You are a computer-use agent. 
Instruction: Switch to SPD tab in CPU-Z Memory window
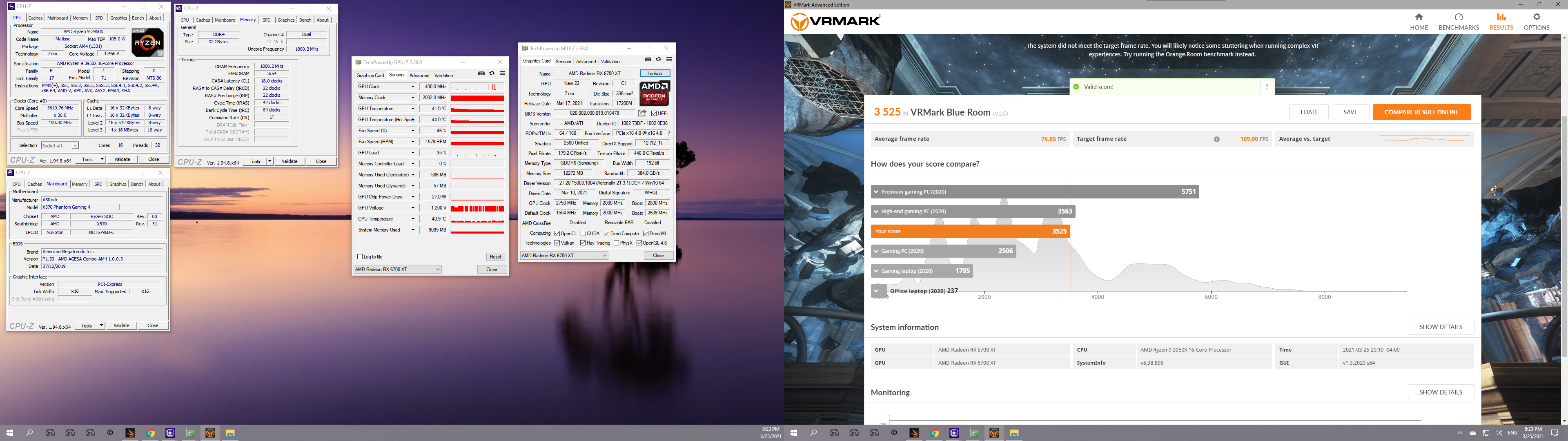(x=267, y=20)
